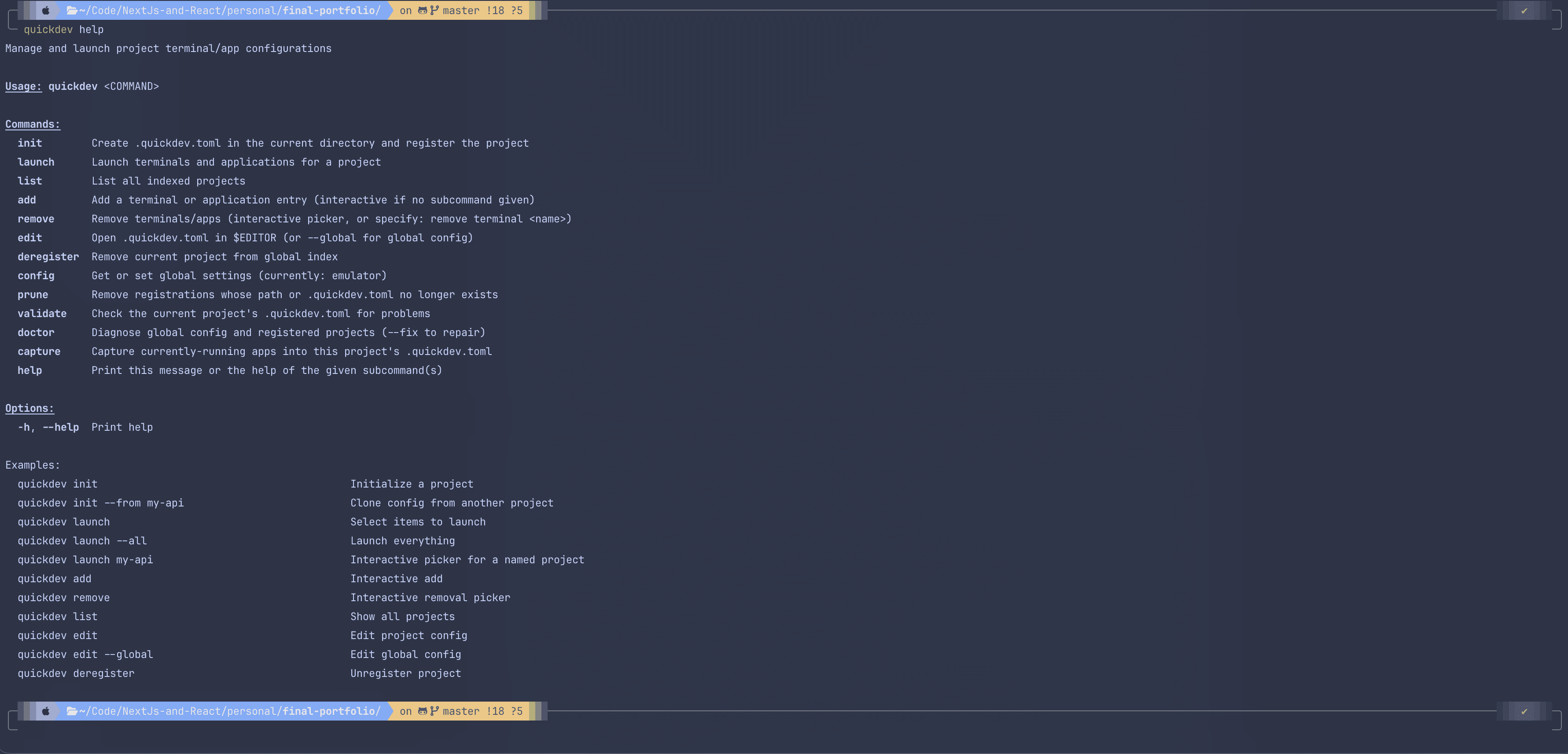Click the 'Options:' heading
The height and width of the screenshot is (754, 1568).
pyautogui.click(x=30, y=408)
